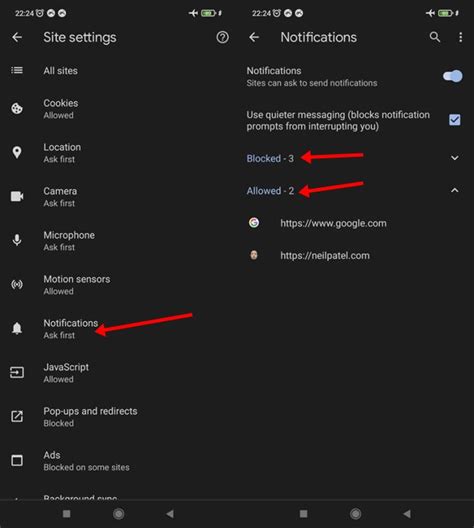The width and height of the screenshot is (474, 528).
Task: Open Ads settings
Action: (x=118, y=460)
